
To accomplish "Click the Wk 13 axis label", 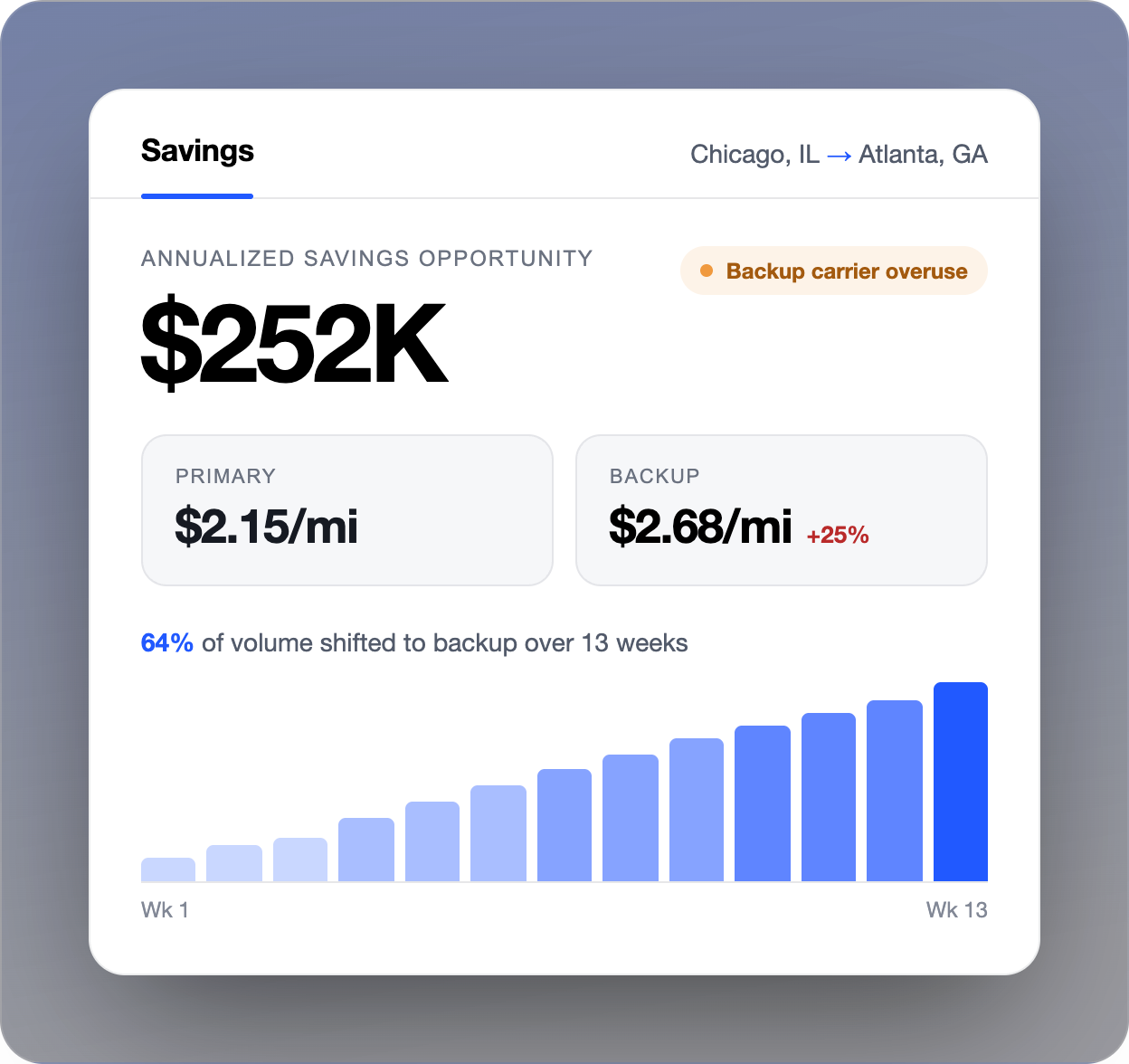I will (956, 910).
